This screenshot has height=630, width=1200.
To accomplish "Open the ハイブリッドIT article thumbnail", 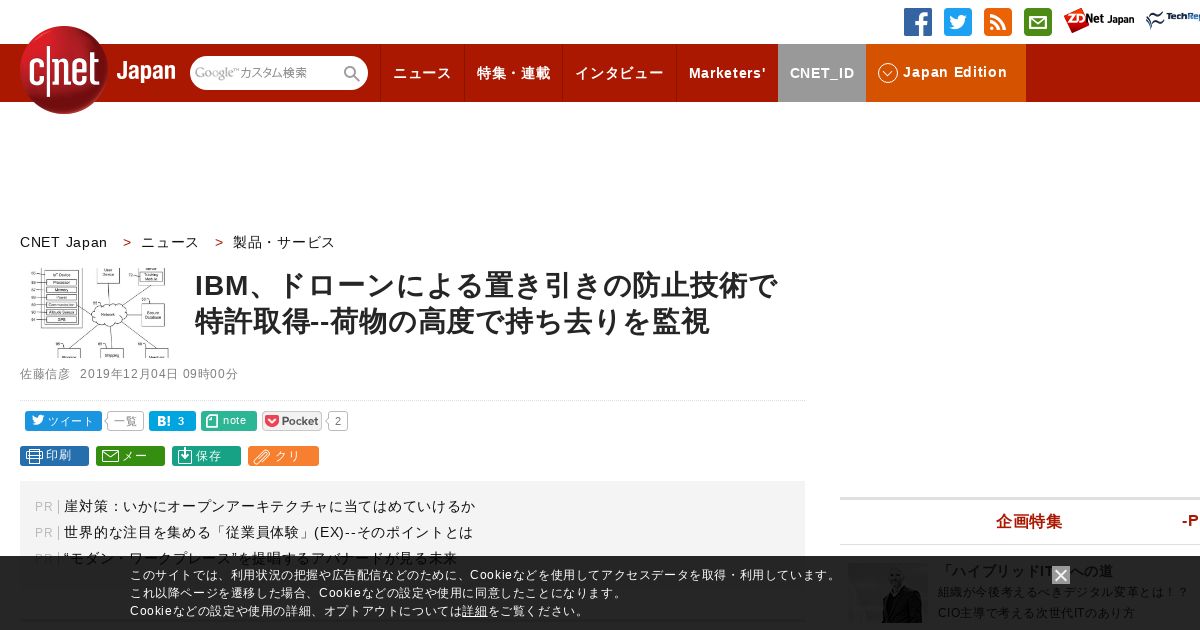I will point(888,593).
